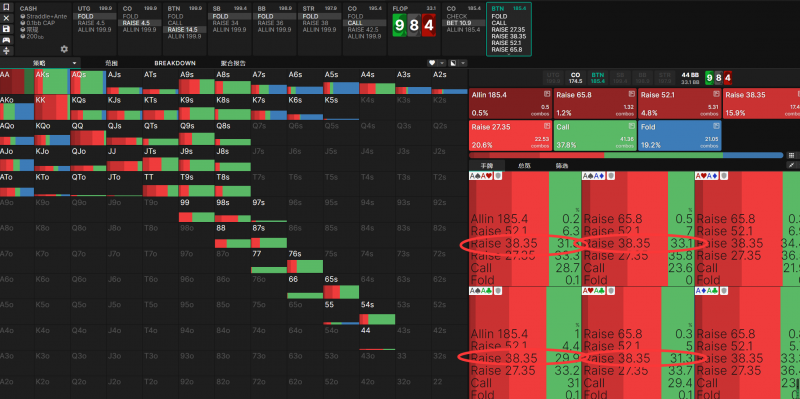Click the heart favorites icon
800x399 pixels.
(432, 63)
